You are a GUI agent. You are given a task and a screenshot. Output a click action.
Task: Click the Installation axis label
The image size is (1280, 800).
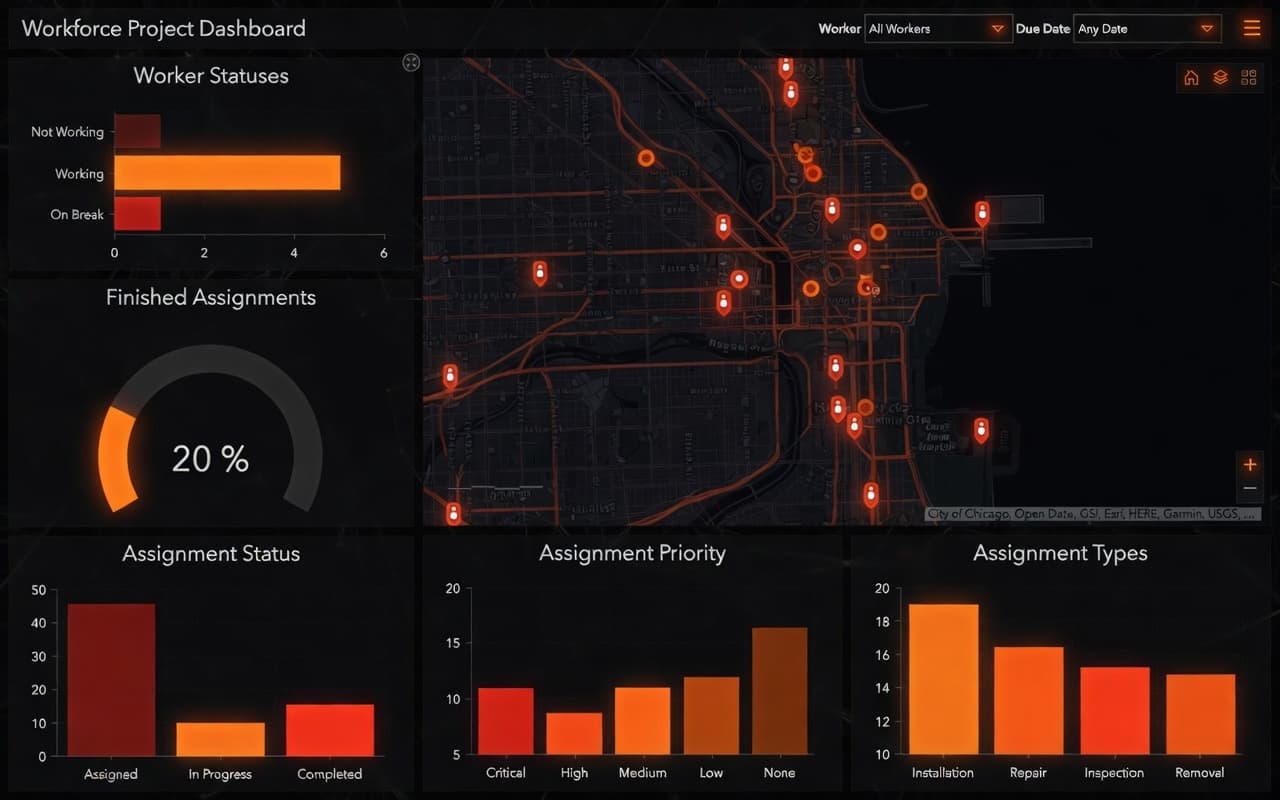pos(943,773)
